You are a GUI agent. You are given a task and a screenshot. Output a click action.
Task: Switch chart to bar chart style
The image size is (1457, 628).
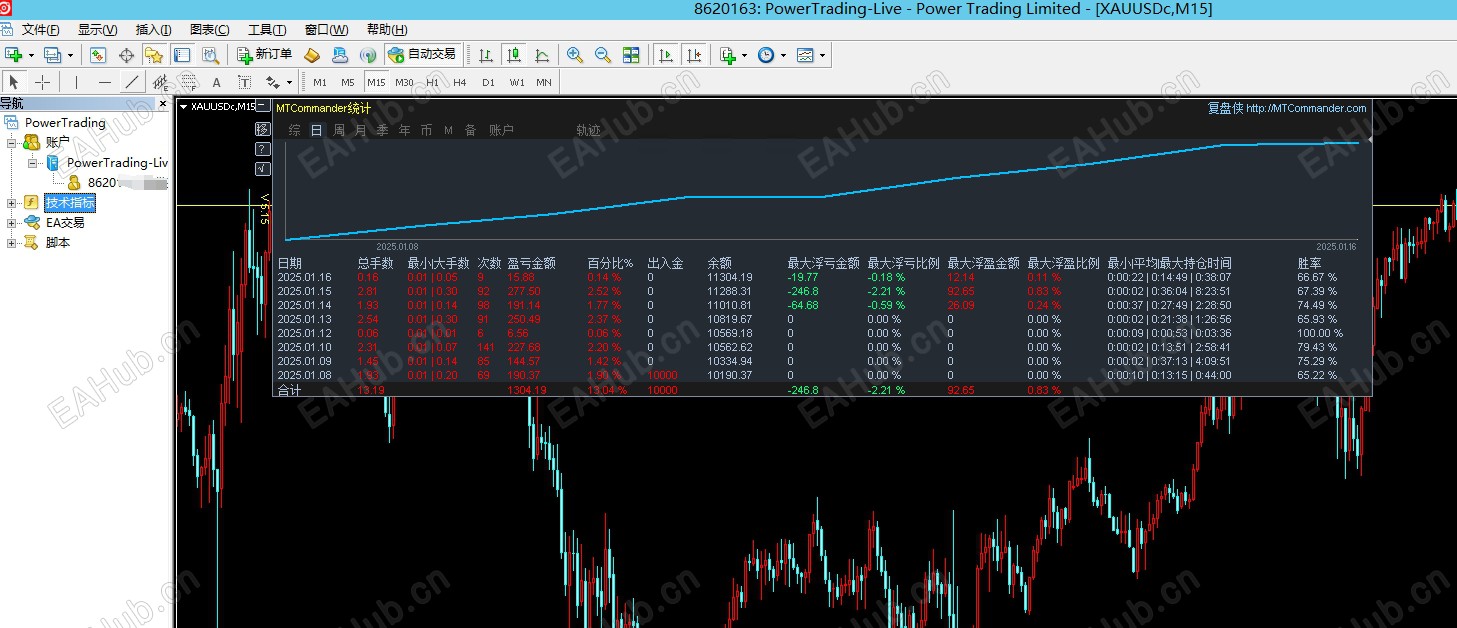coord(486,55)
